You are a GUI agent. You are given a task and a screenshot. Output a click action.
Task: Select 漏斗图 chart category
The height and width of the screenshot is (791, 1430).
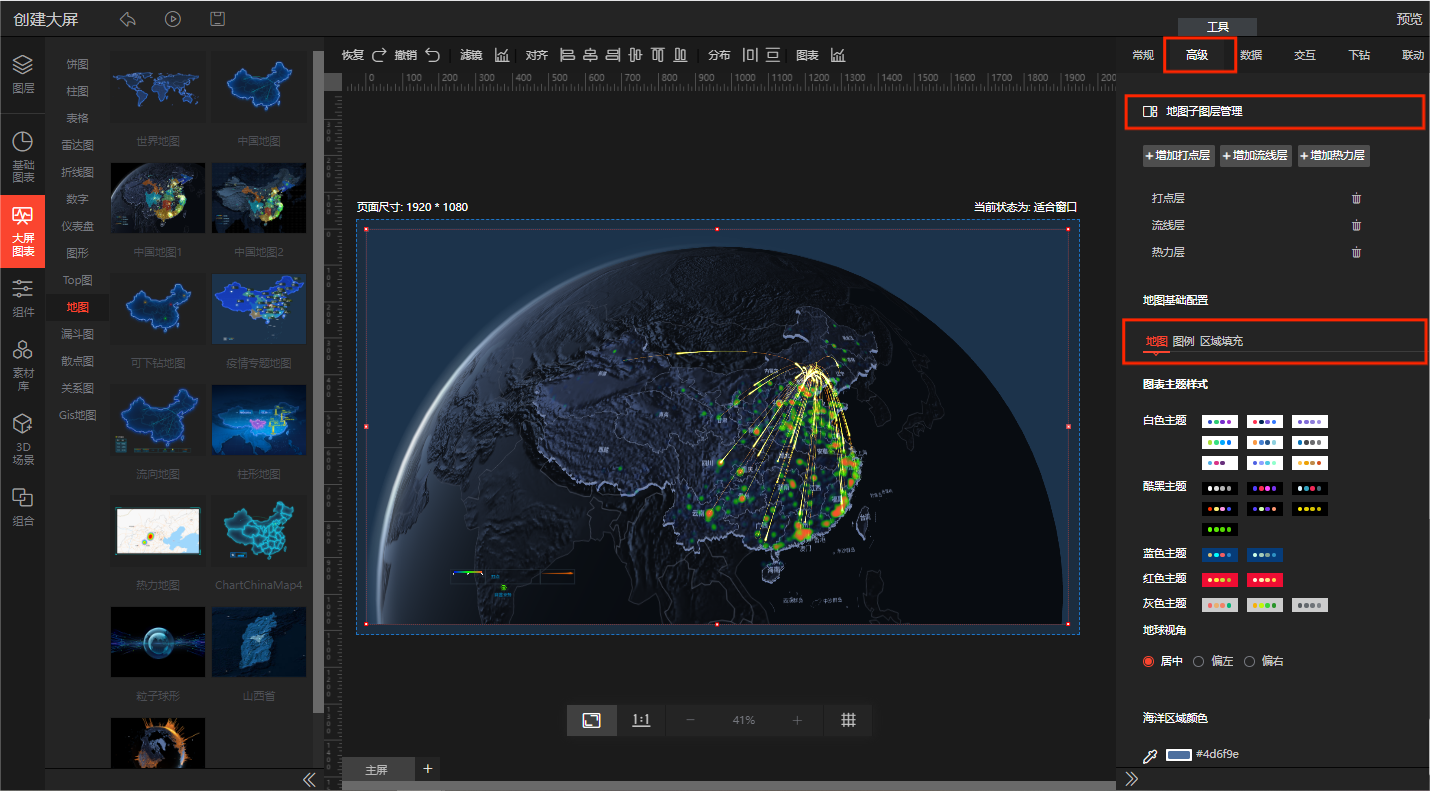click(77, 334)
